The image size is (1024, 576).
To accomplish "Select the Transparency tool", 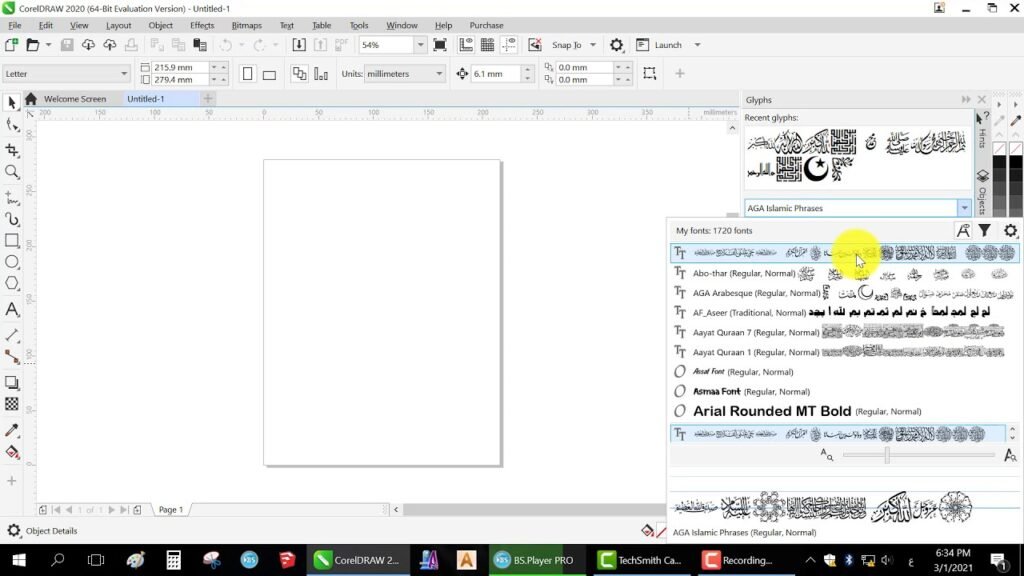I will point(12,404).
